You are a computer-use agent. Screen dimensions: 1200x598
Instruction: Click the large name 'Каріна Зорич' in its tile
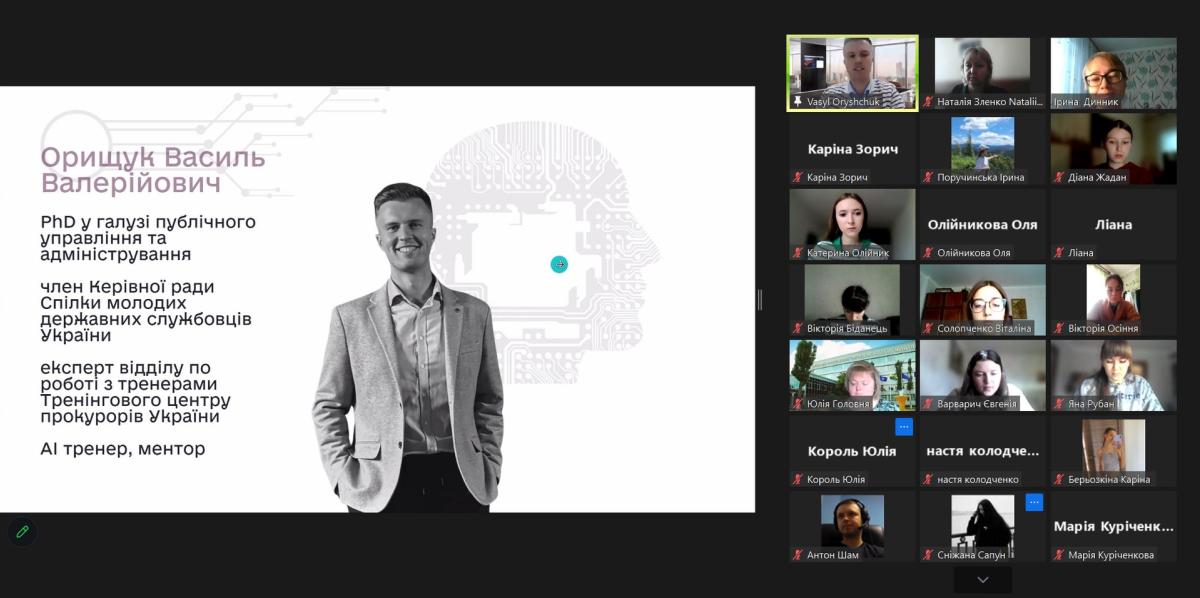(x=852, y=149)
